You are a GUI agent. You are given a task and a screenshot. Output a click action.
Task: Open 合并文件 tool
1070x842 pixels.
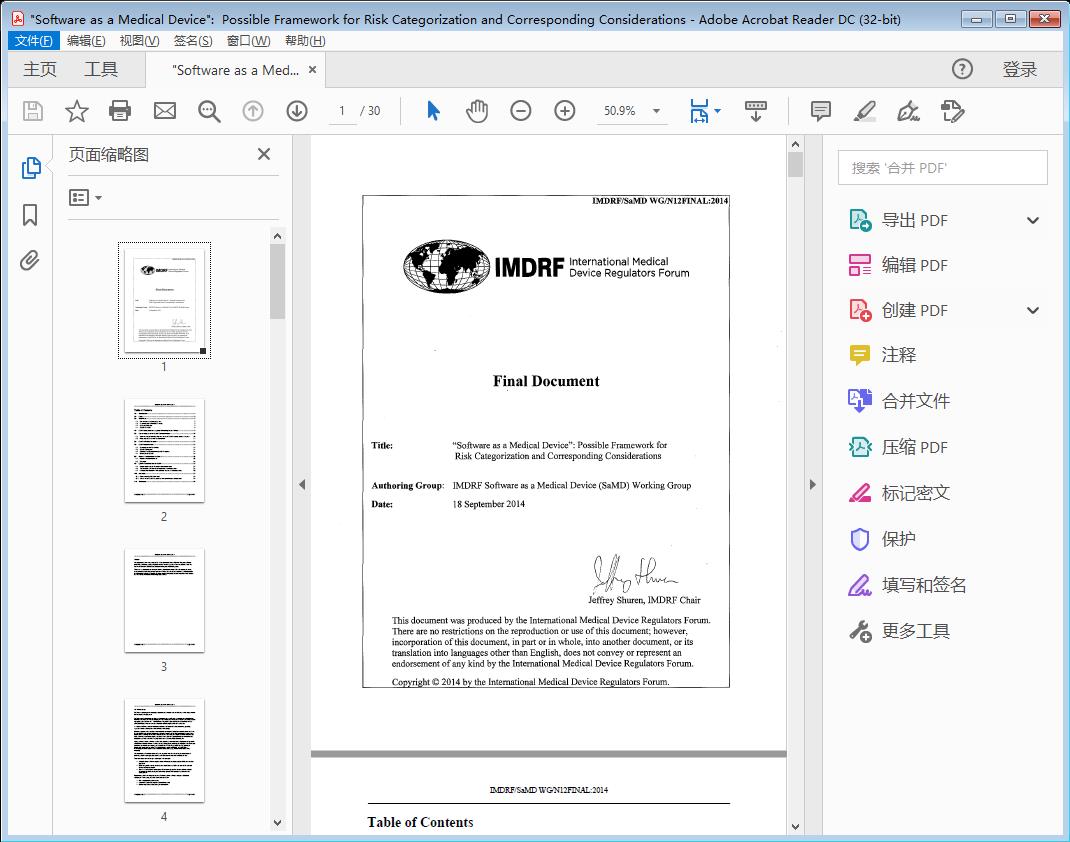(899, 401)
